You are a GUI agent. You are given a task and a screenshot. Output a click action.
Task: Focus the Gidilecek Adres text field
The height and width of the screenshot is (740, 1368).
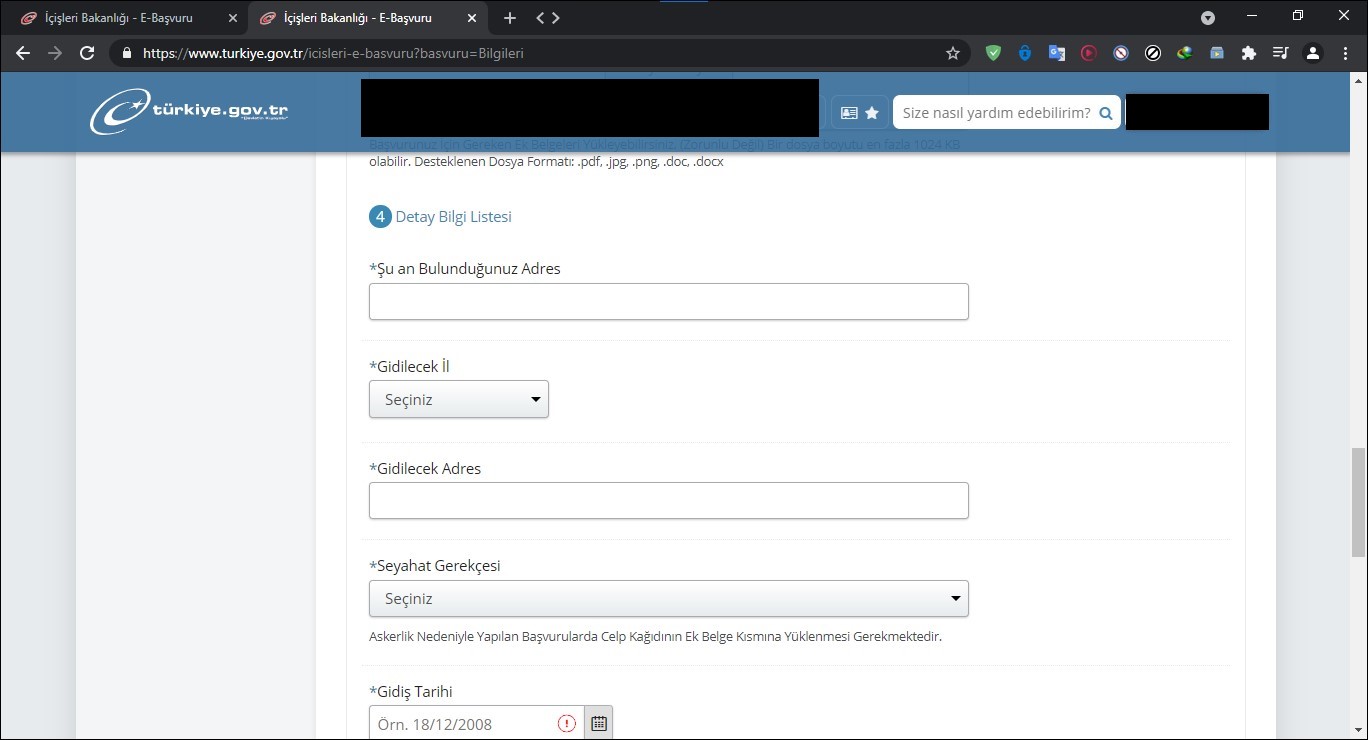click(x=668, y=501)
